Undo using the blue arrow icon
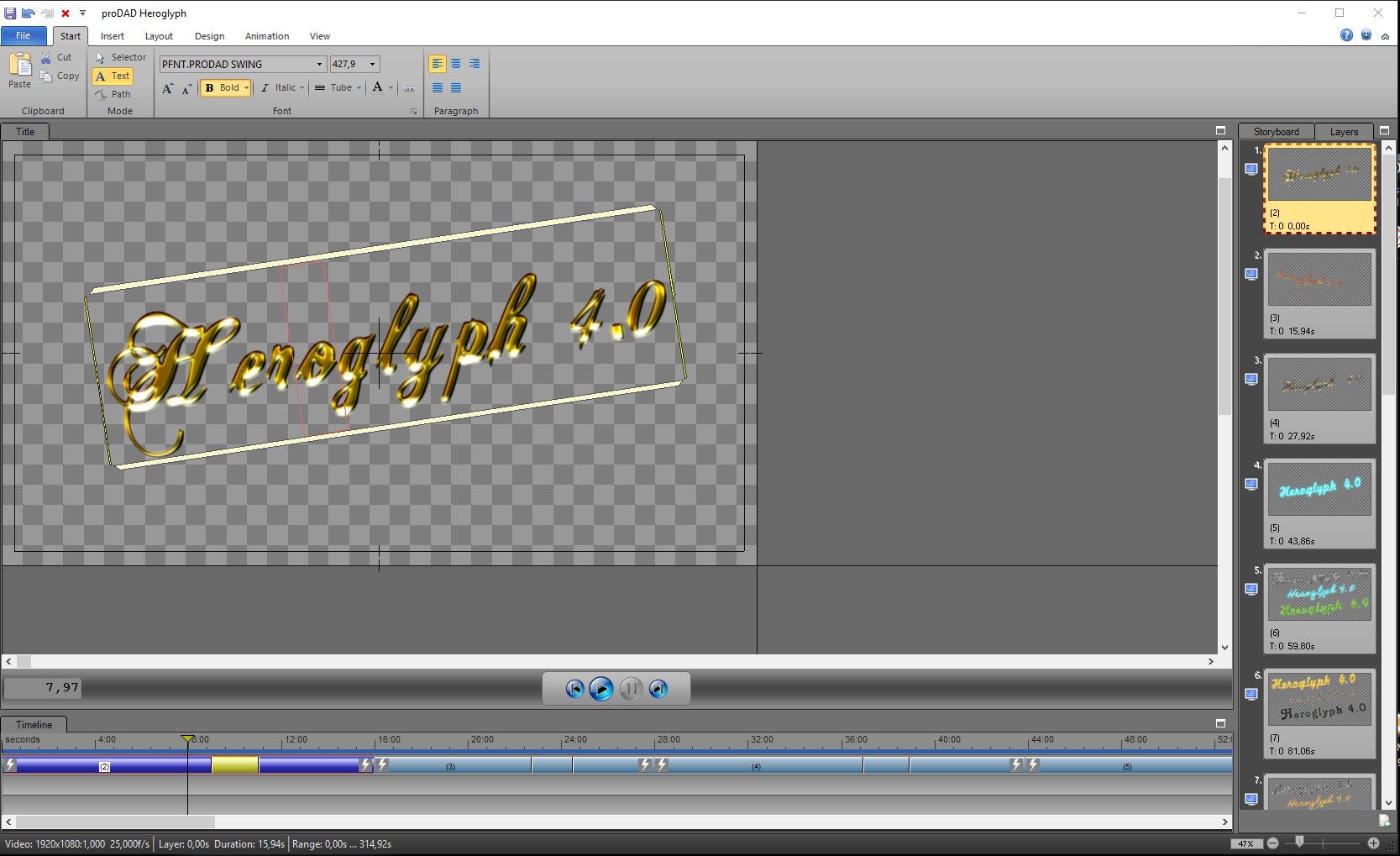This screenshot has width=1400, height=856. coord(28,13)
